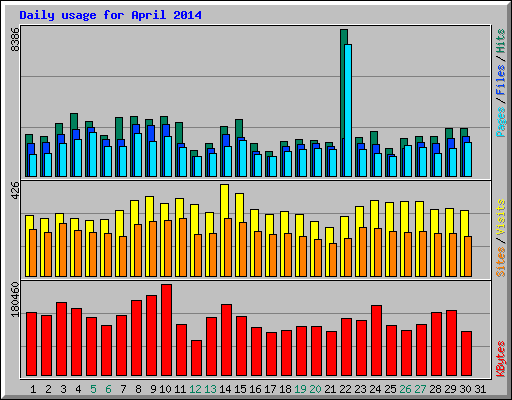Screen dimensions: 512x400
Task: Click the red KBytes bar for day 24
Action: click(377, 340)
